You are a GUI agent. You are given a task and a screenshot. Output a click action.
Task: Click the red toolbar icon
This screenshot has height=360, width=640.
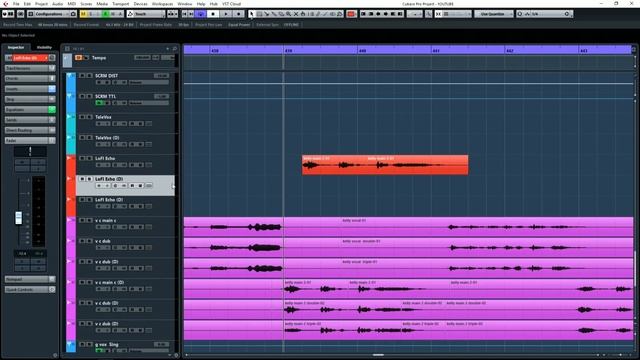coord(351,14)
